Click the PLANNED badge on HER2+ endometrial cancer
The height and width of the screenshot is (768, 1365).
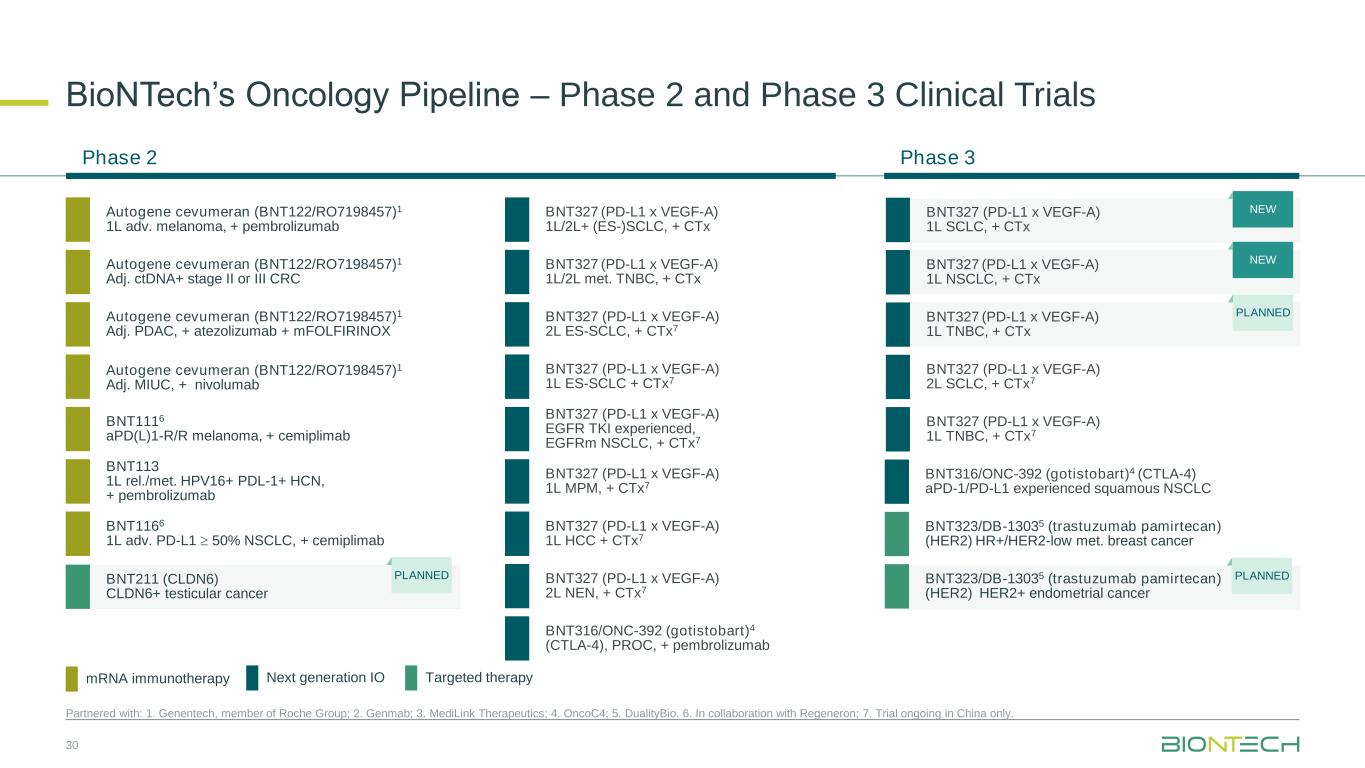click(1261, 576)
